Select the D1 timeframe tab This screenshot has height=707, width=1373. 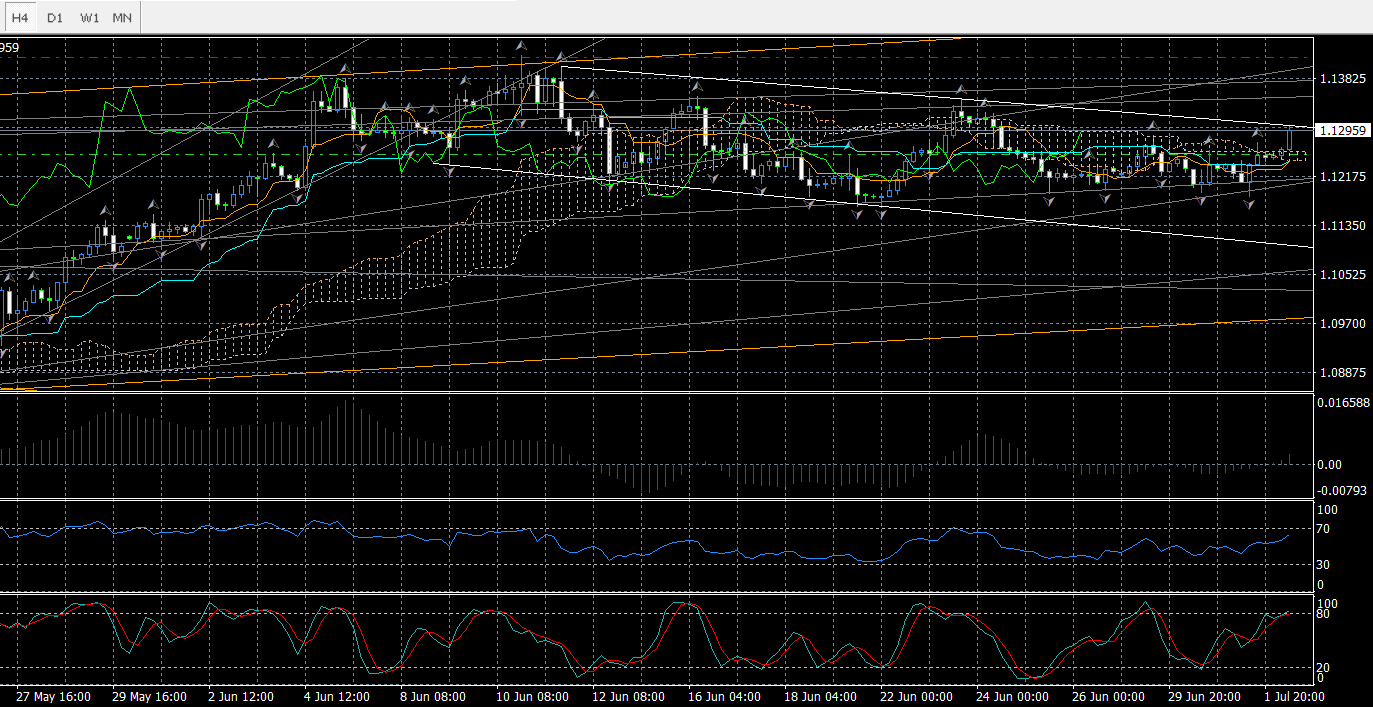(x=55, y=18)
